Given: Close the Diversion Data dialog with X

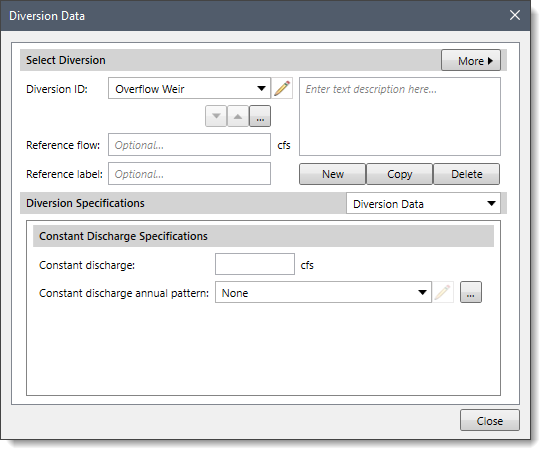Looking at the screenshot, I should pyautogui.click(x=515, y=15).
